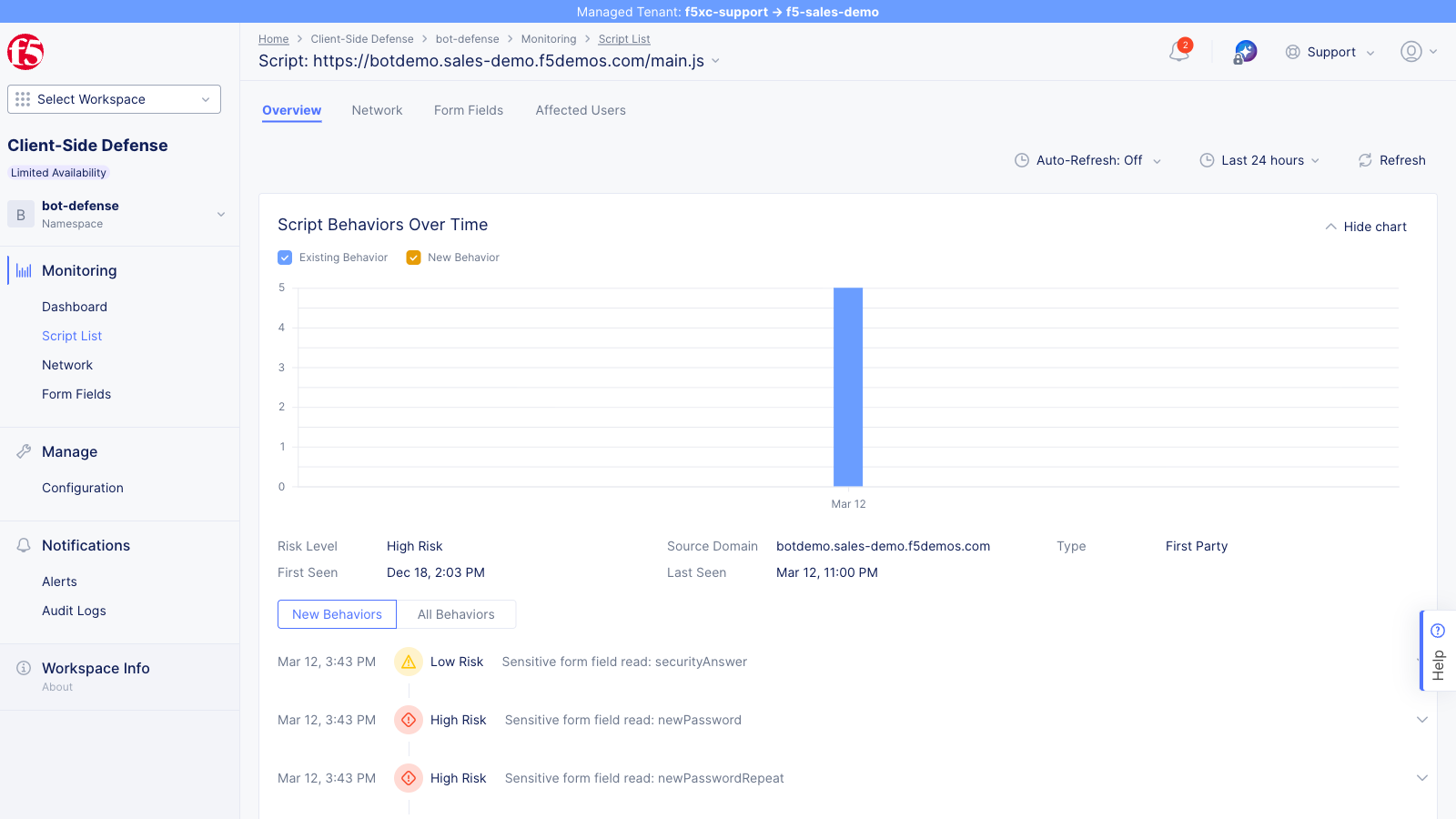Click the Workspace Info icon in sidebar
This screenshot has width=1456, height=819.
pyautogui.click(x=22, y=668)
